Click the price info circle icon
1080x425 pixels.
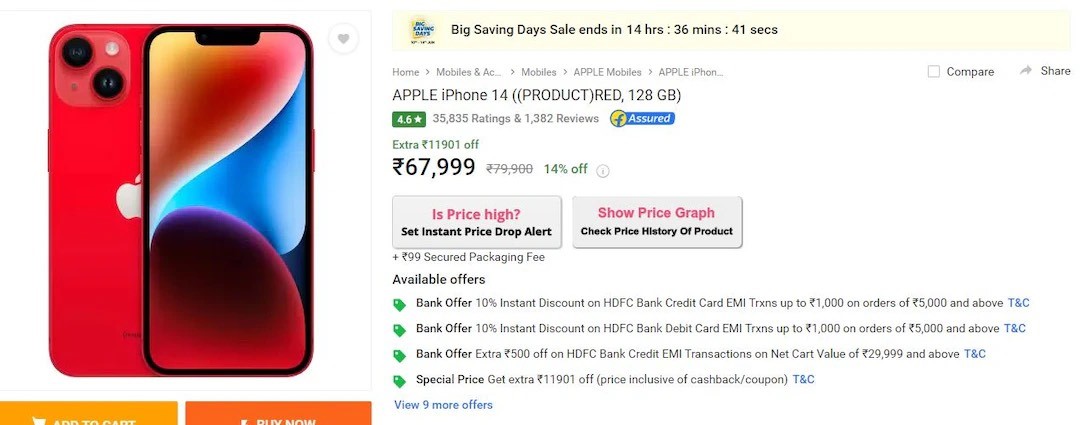point(603,171)
